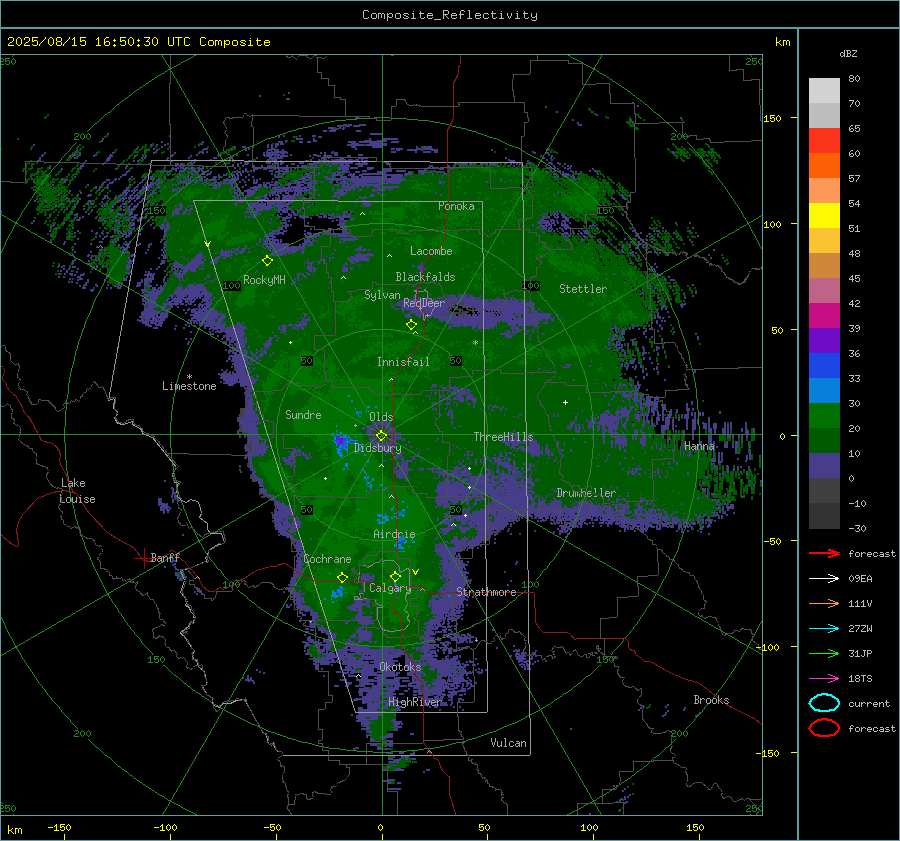Click the Composite_Reflectivity title
Viewport: 900px width, 841px height.
tap(450, 15)
